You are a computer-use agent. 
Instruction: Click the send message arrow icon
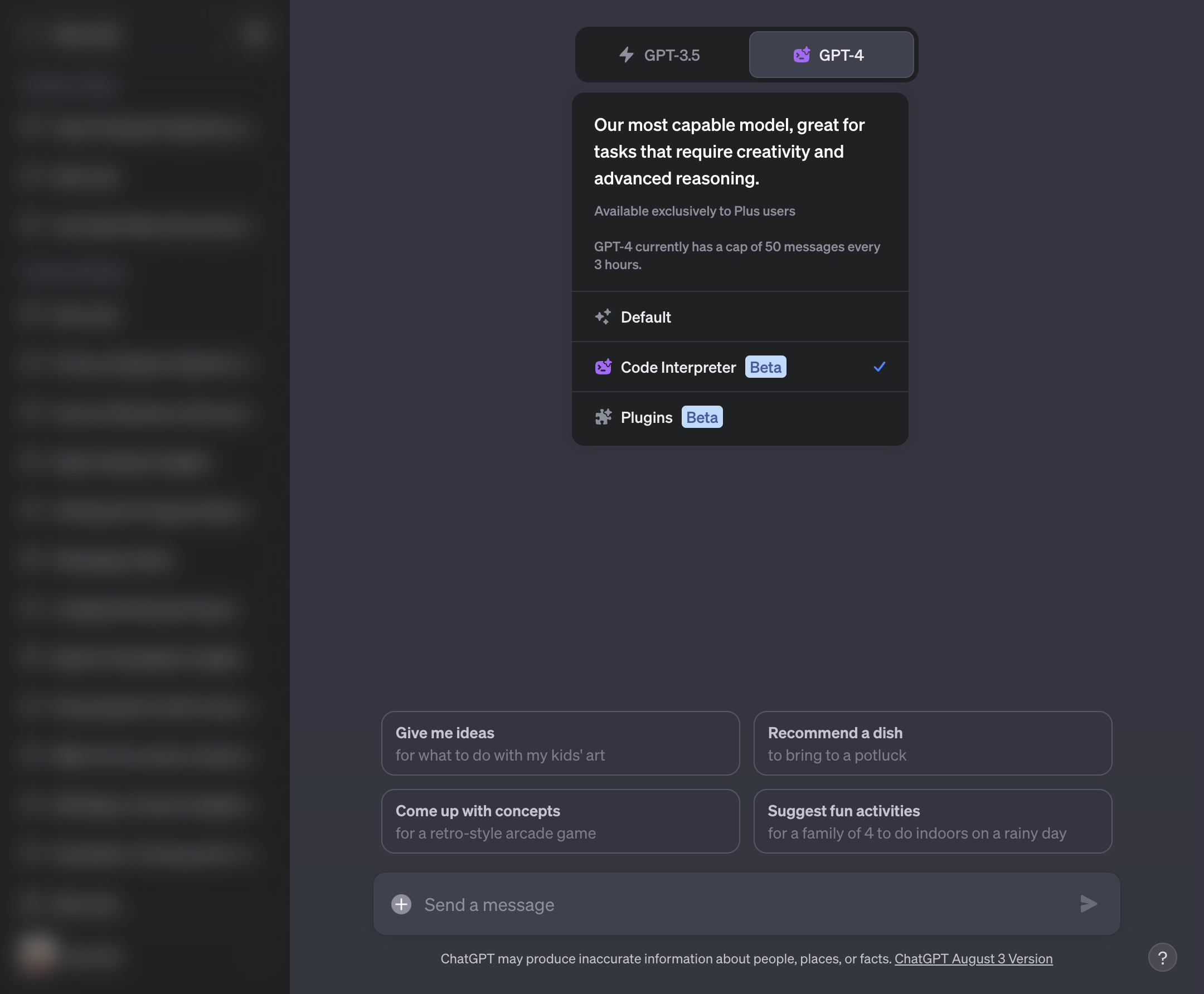(x=1088, y=904)
